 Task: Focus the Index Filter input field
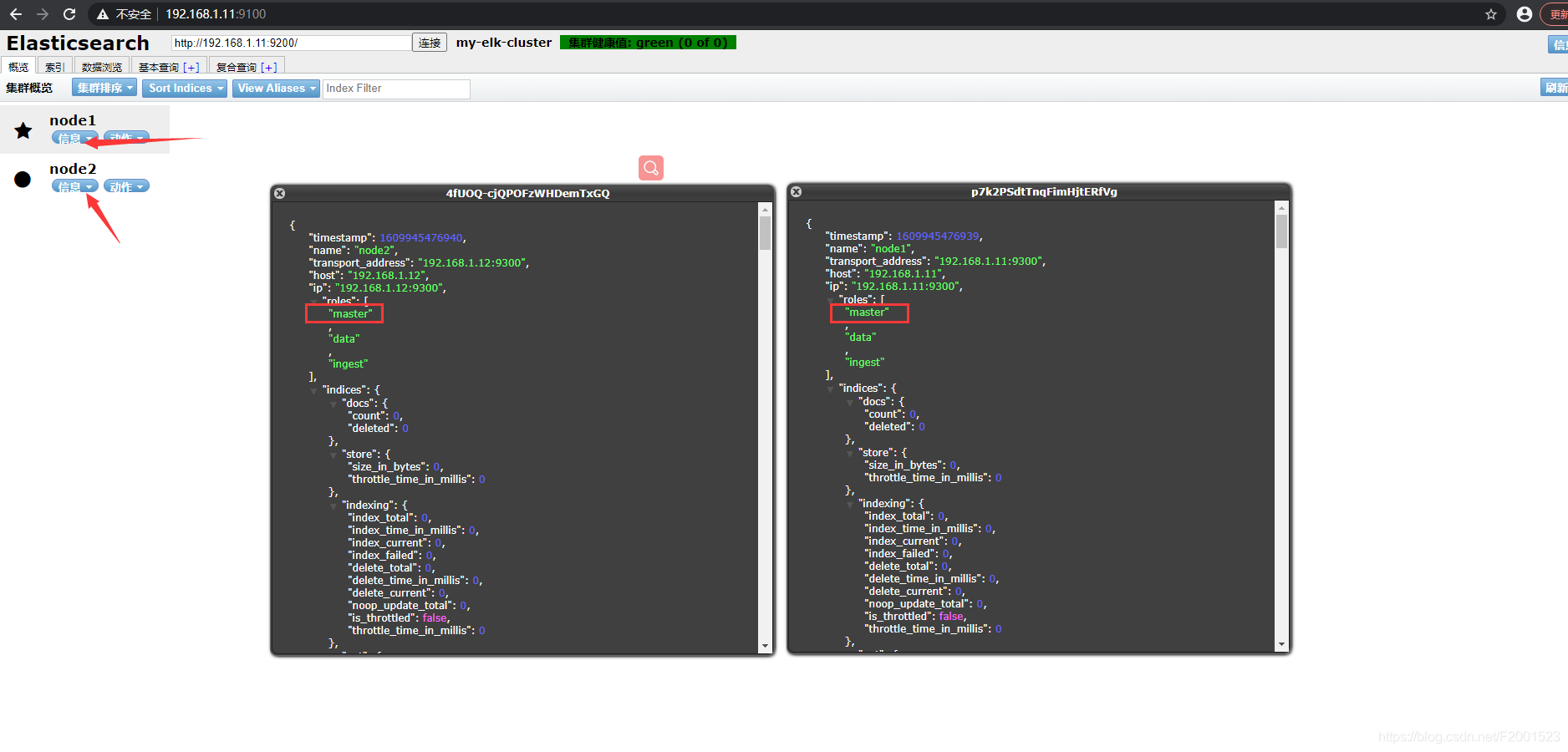click(396, 89)
